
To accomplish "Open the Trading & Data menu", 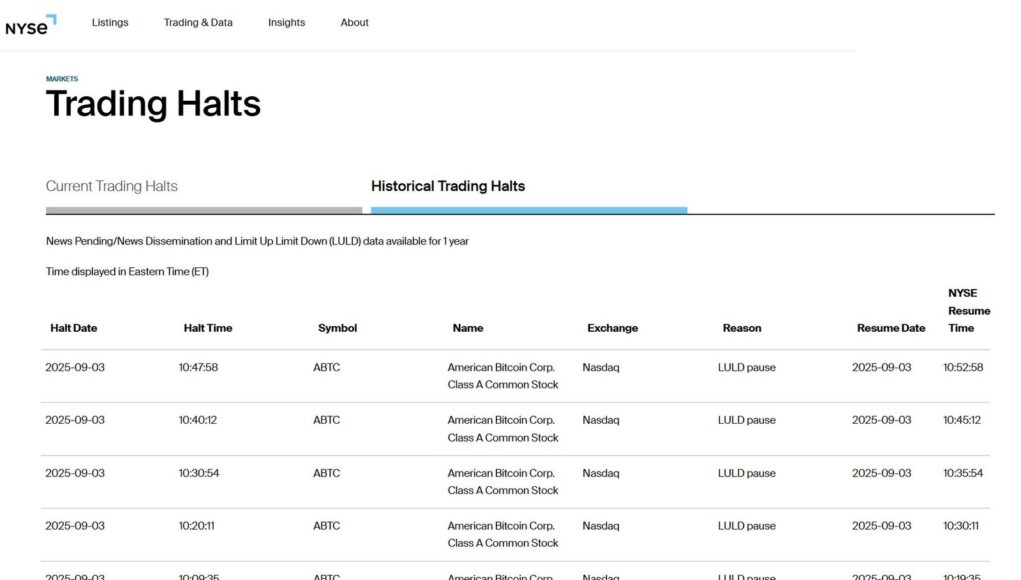I will click(x=198, y=22).
